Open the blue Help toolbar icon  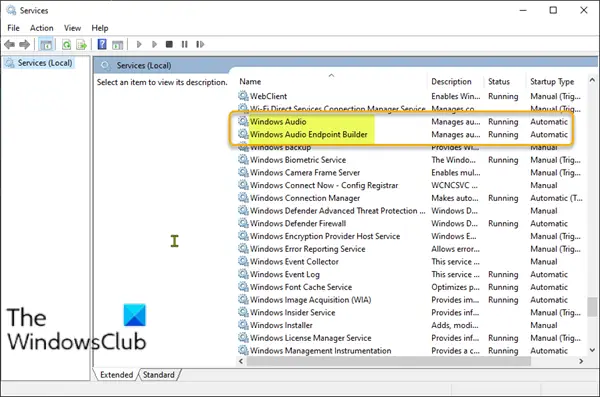pos(102,44)
